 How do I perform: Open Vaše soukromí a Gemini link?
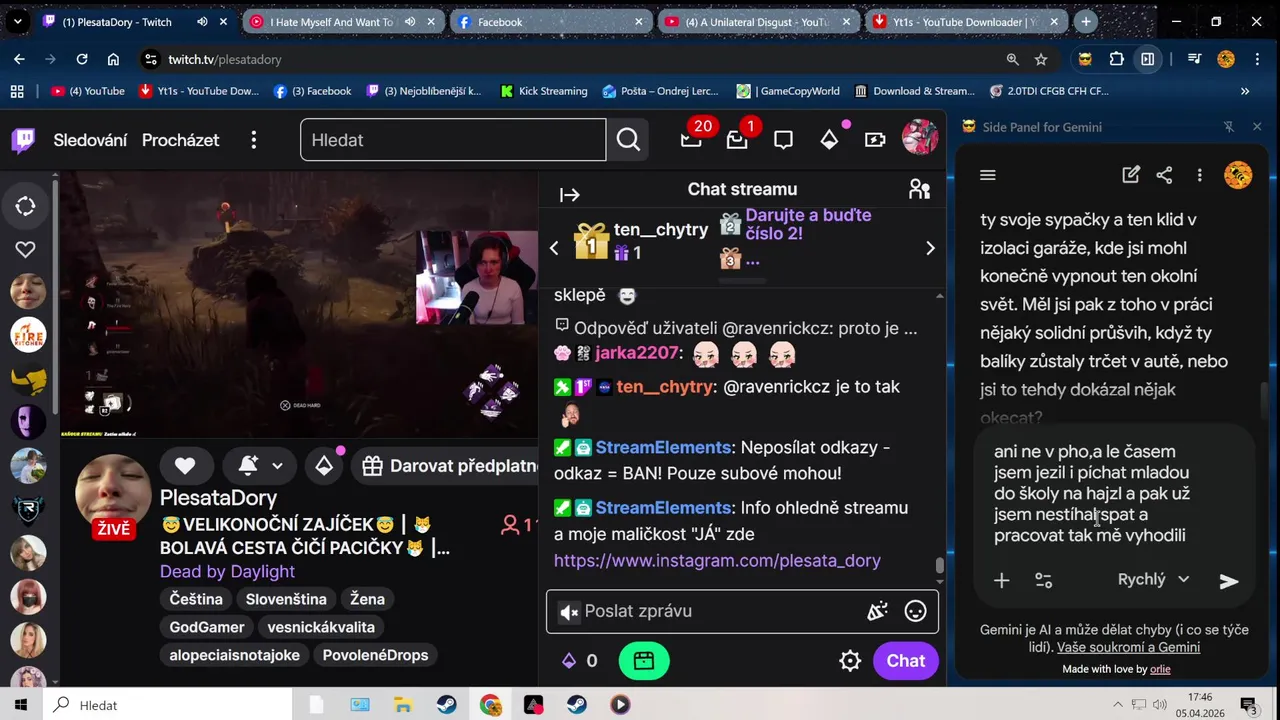click(x=1128, y=647)
